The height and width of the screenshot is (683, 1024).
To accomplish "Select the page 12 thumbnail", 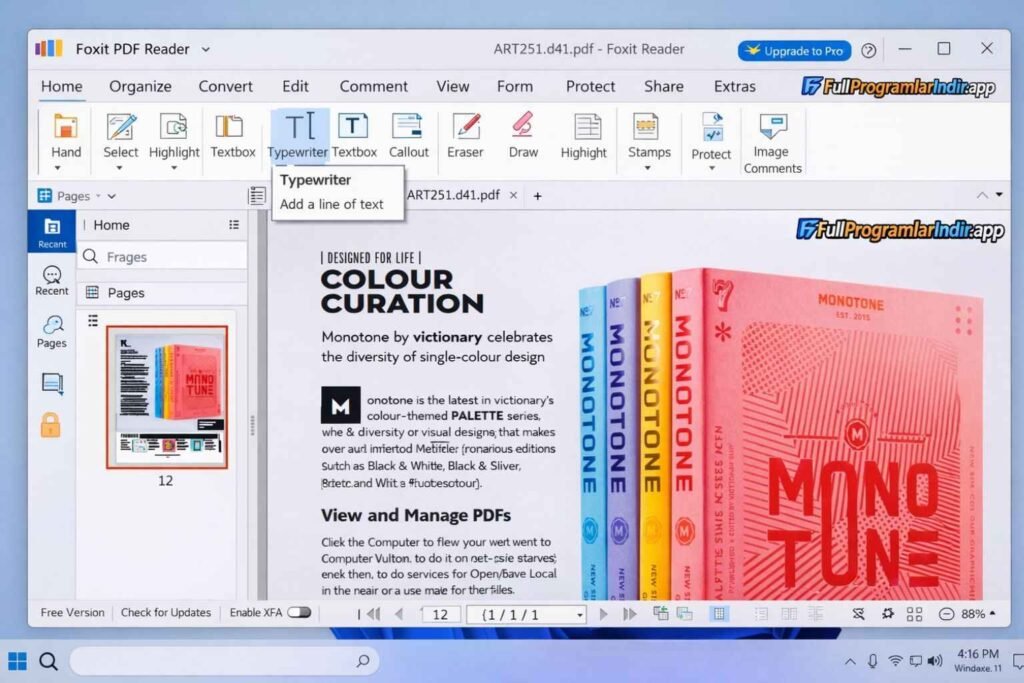I will pos(166,395).
